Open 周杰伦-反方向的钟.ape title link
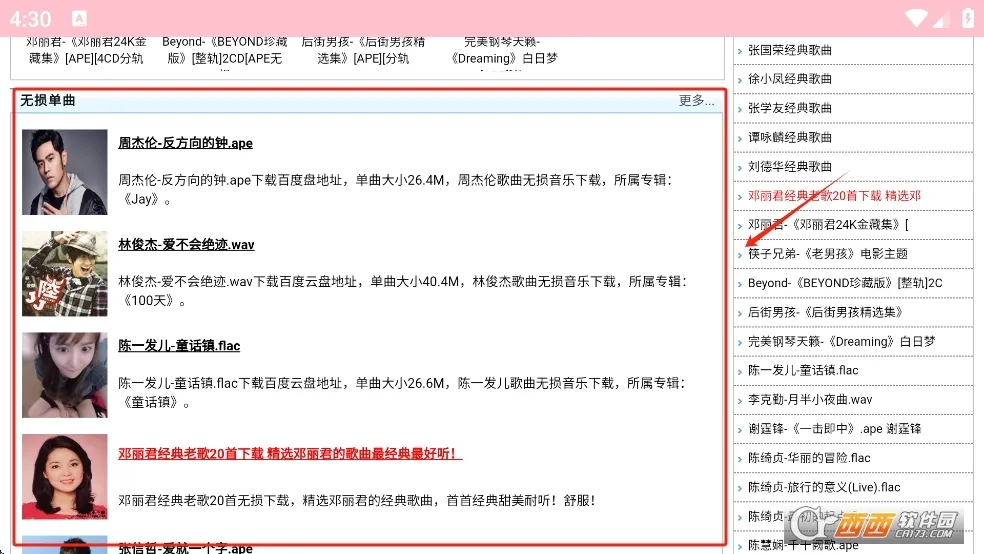The width and height of the screenshot is (984, 554). pyautogui.click(x=186, y=143)
